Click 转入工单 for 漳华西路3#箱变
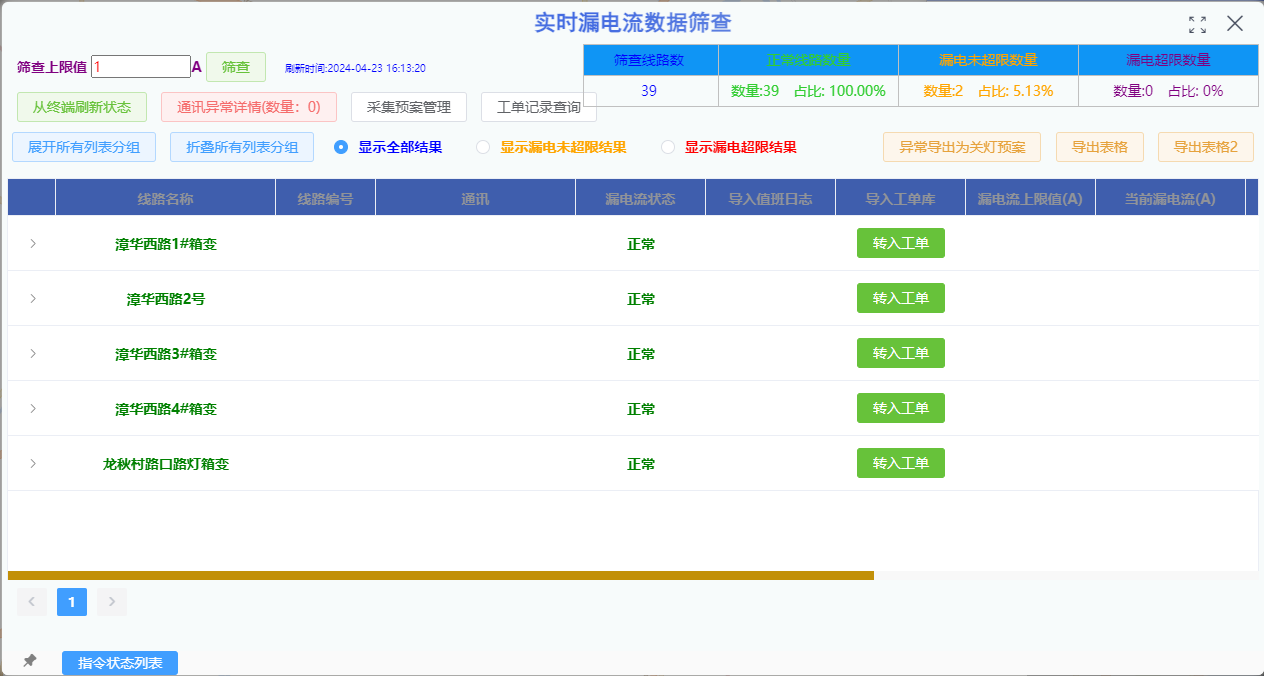The height and width of the screenshot is (676, 1264). 901,353
